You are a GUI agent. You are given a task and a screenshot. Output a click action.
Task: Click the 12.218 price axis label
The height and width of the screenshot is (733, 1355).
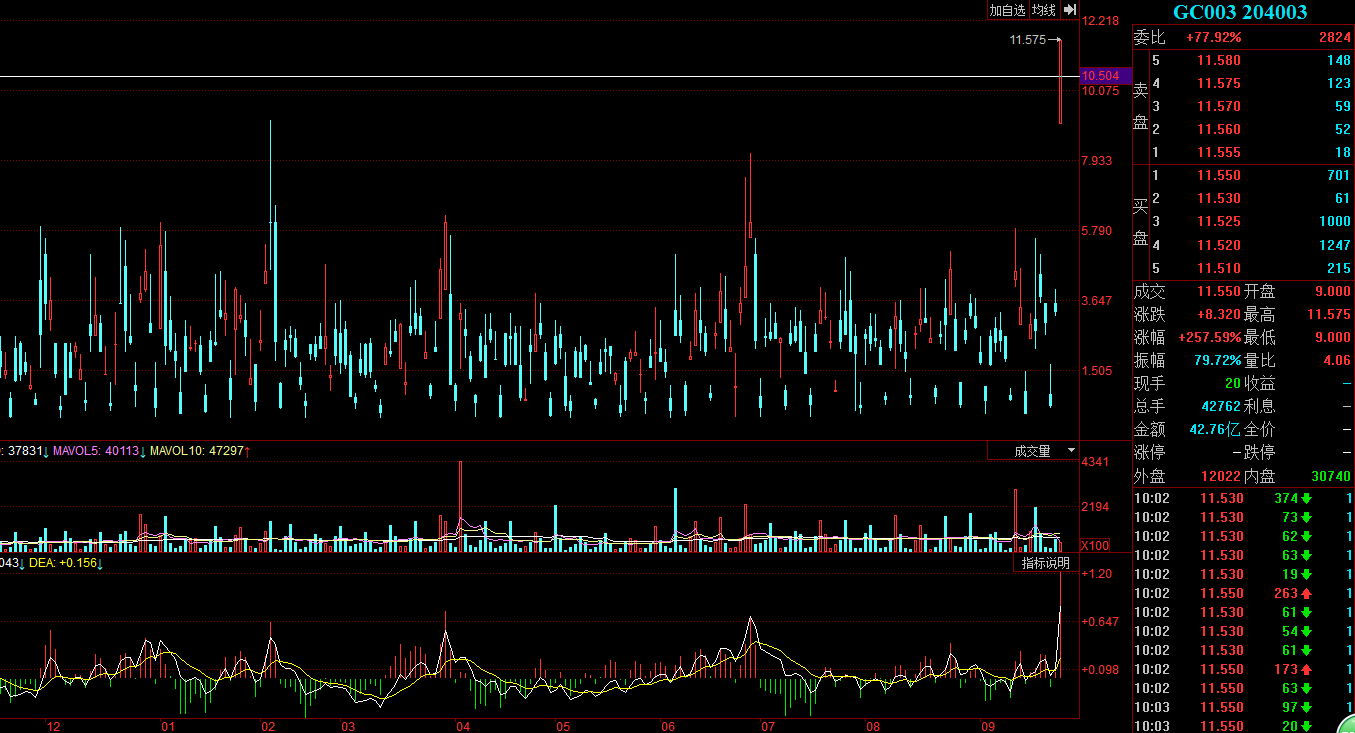tap(1100, 21)
